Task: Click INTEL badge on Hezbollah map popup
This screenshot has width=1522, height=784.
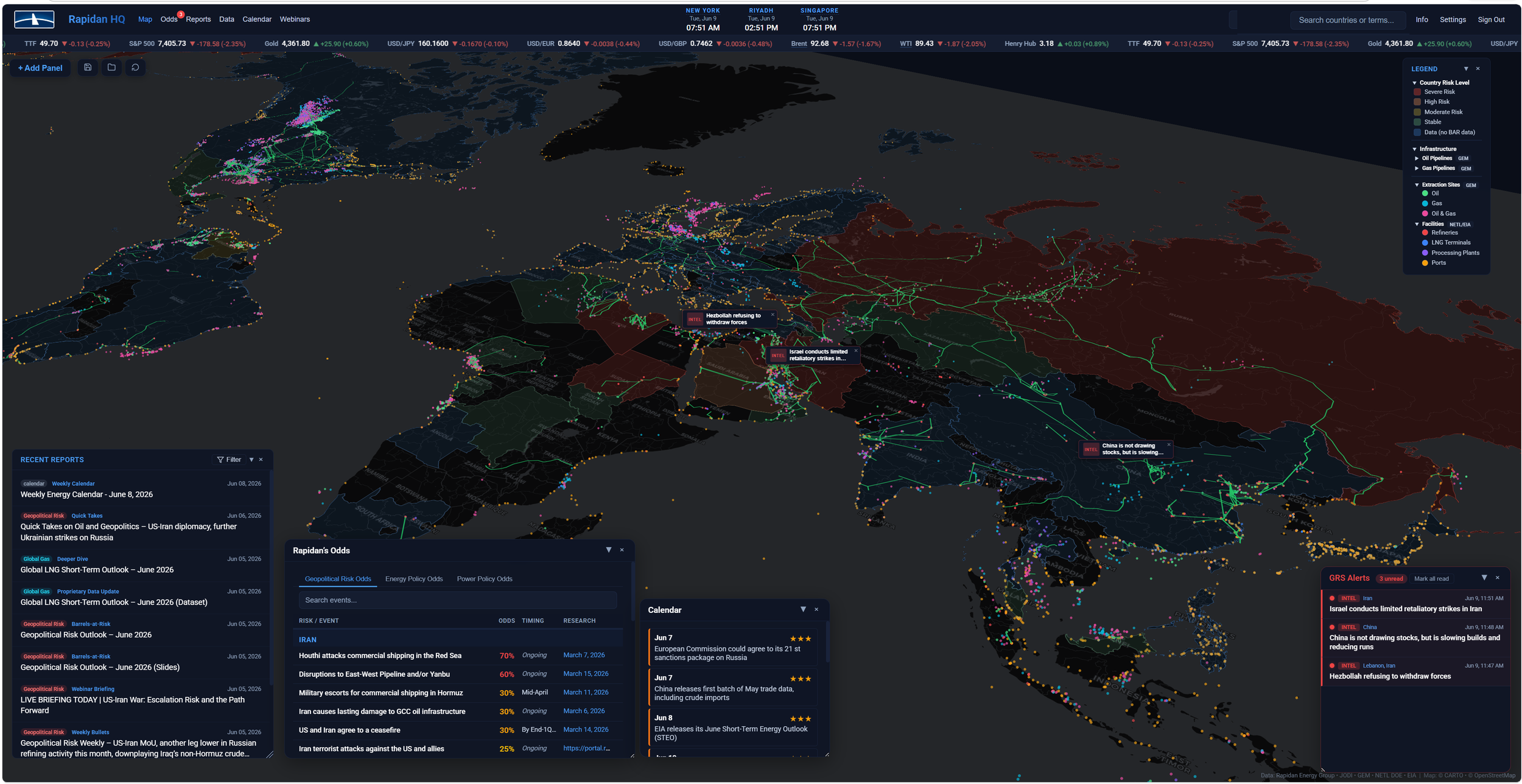Action: click(x=695, y=319)
